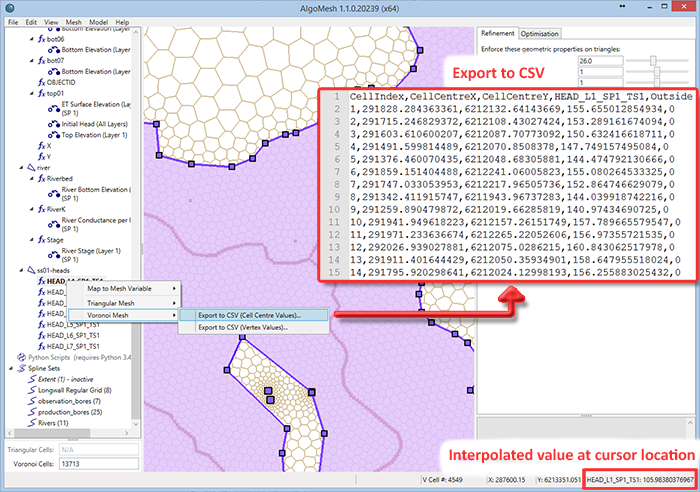Open the View menu

[x=51, y=22]
